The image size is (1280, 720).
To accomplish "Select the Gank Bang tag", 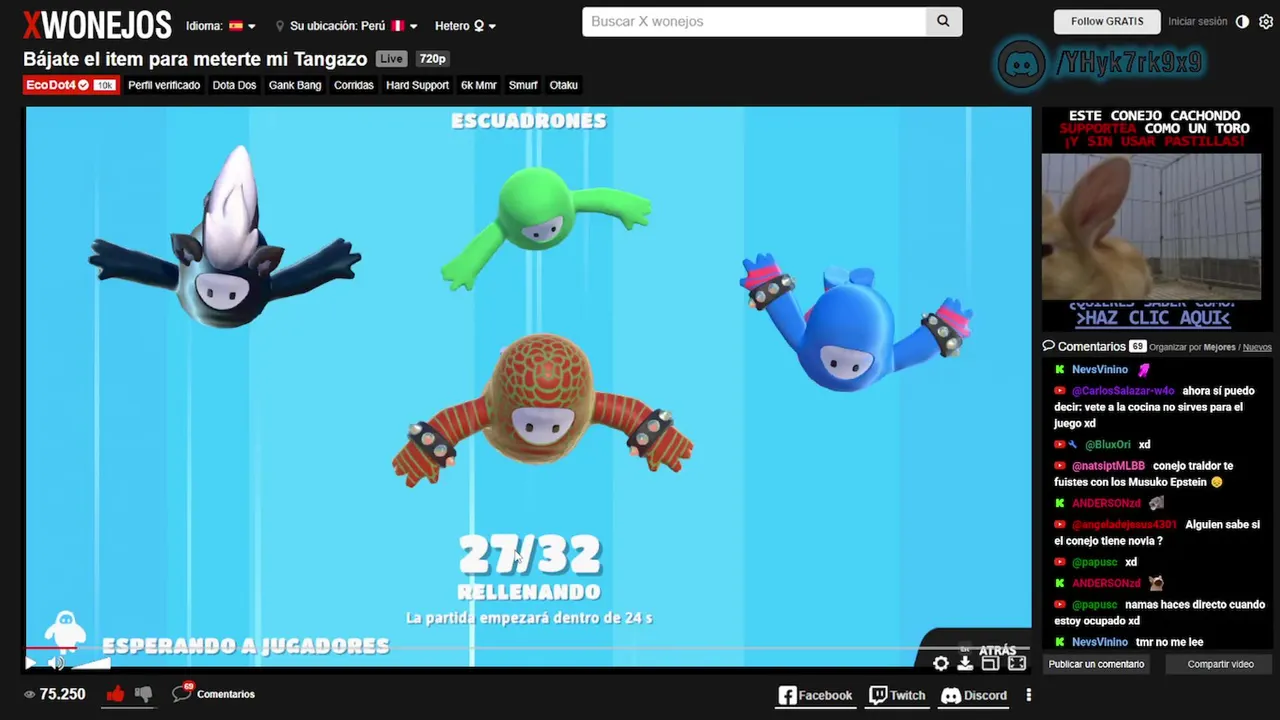I will point(295,85).
